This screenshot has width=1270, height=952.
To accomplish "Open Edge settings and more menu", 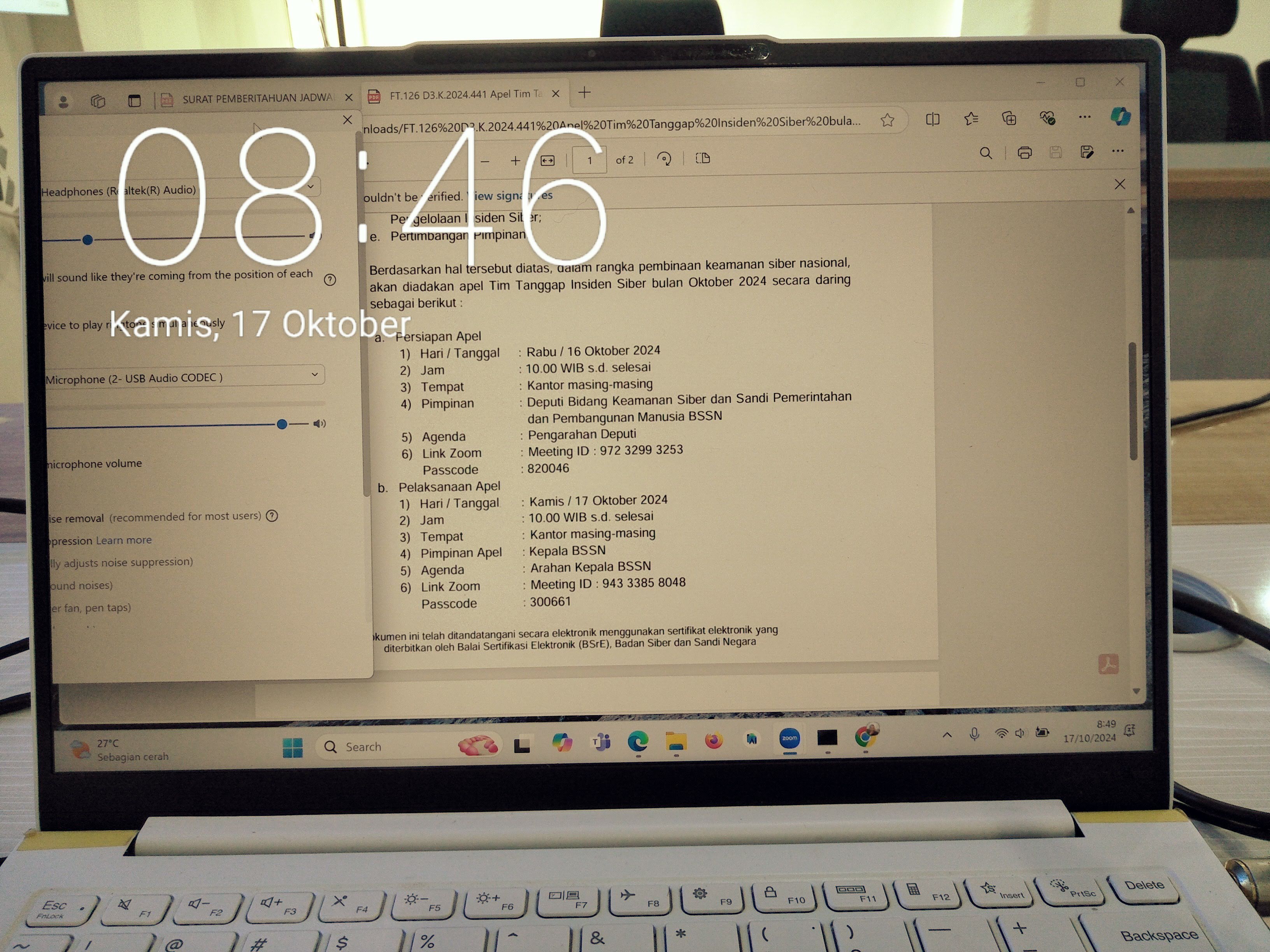I will (x=1084, y=117).
